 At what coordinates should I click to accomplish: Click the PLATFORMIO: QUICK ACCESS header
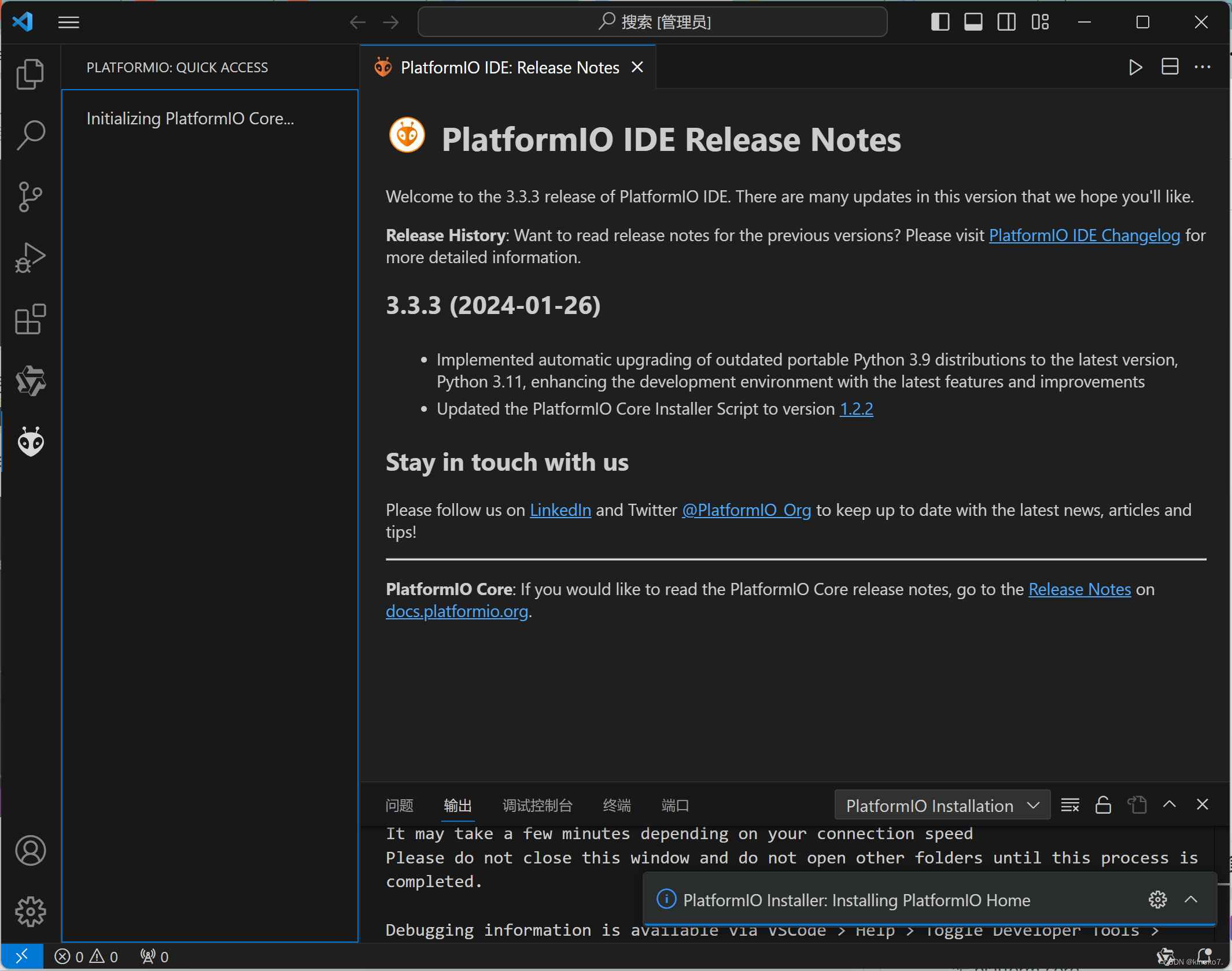pos(177,68)
